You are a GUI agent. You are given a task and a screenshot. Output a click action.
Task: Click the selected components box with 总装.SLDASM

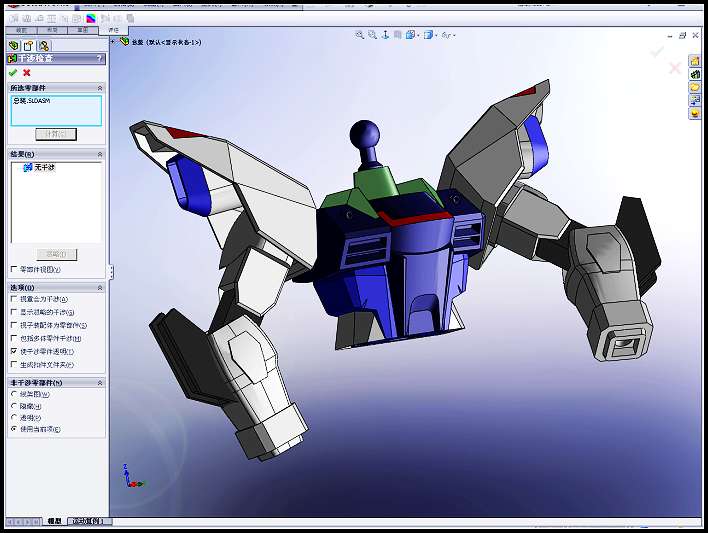tap(56, 111)
